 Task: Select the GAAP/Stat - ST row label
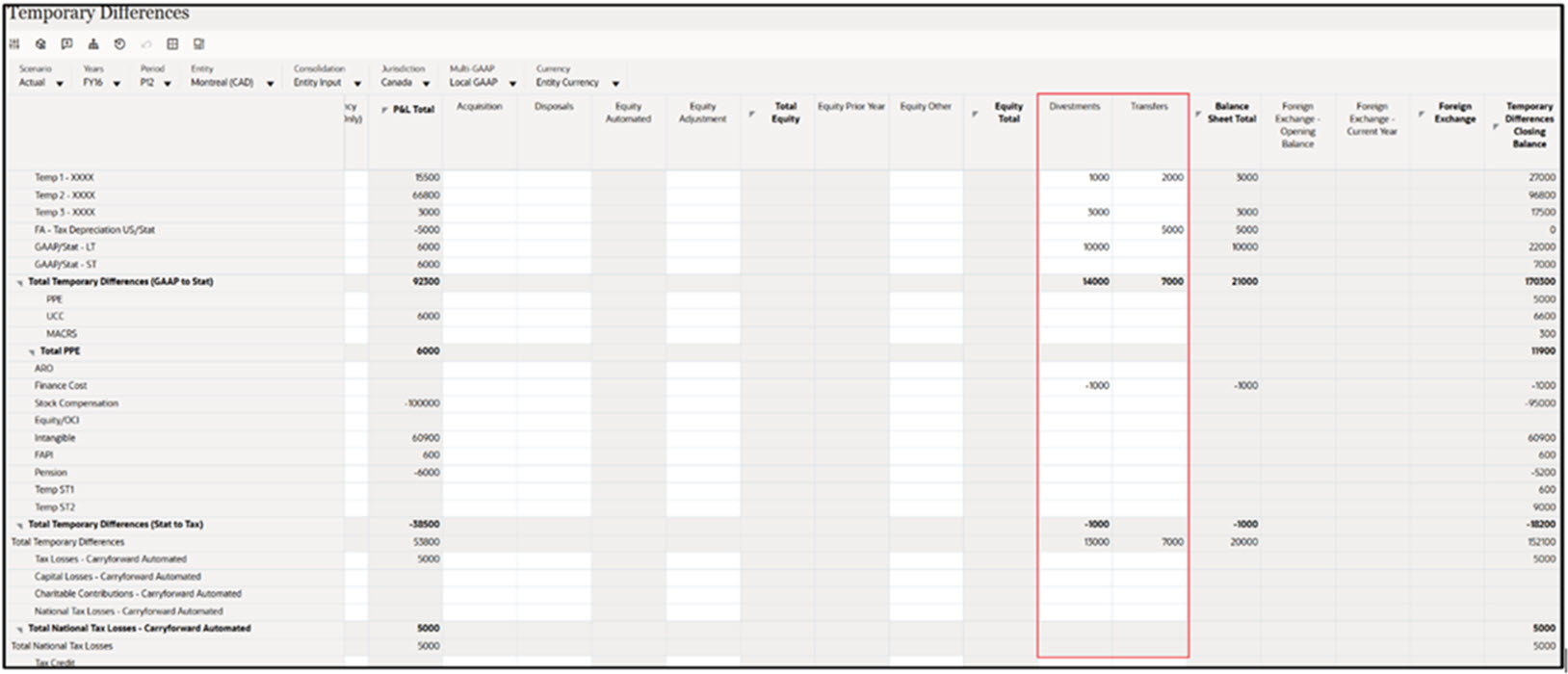click(65, 265)
